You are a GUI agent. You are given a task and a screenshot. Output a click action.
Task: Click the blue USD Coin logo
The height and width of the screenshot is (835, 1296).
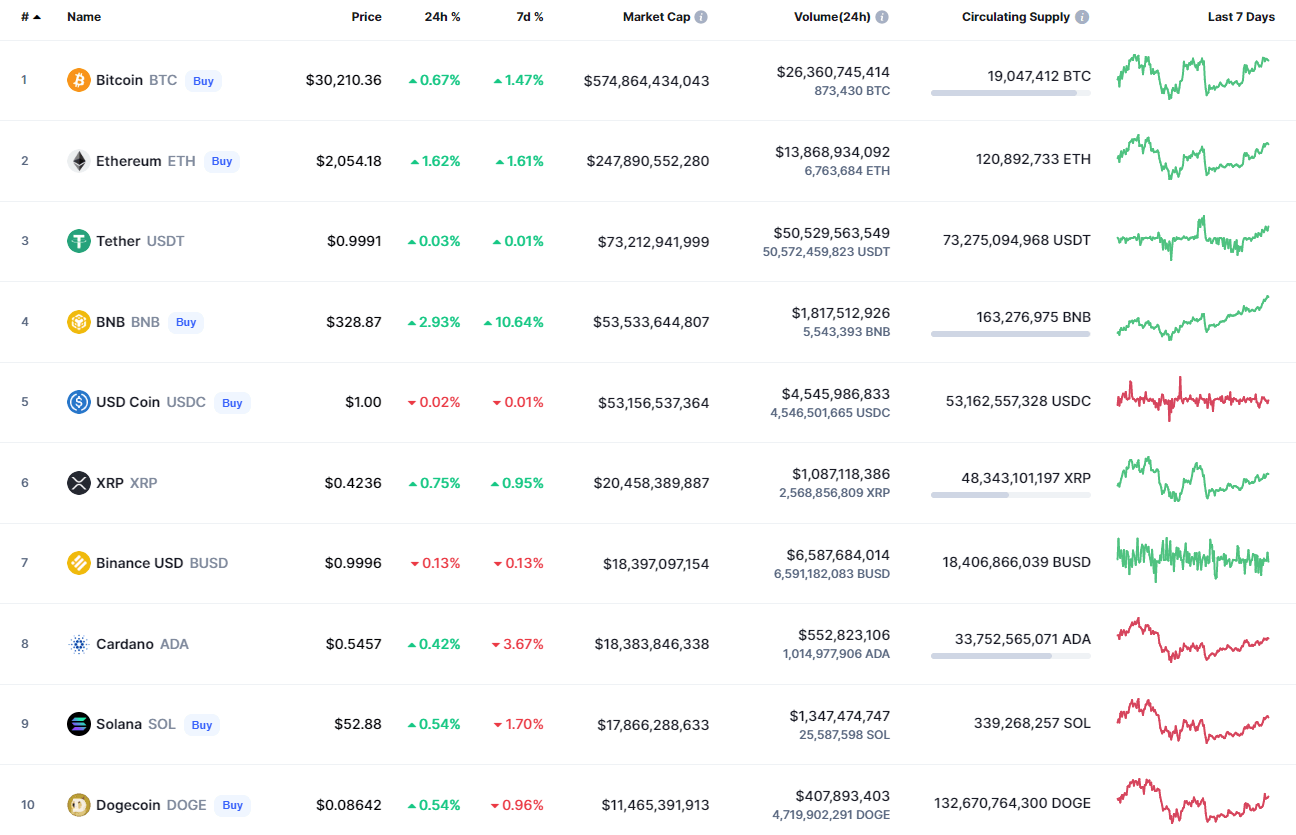click(x=78, y=402)
